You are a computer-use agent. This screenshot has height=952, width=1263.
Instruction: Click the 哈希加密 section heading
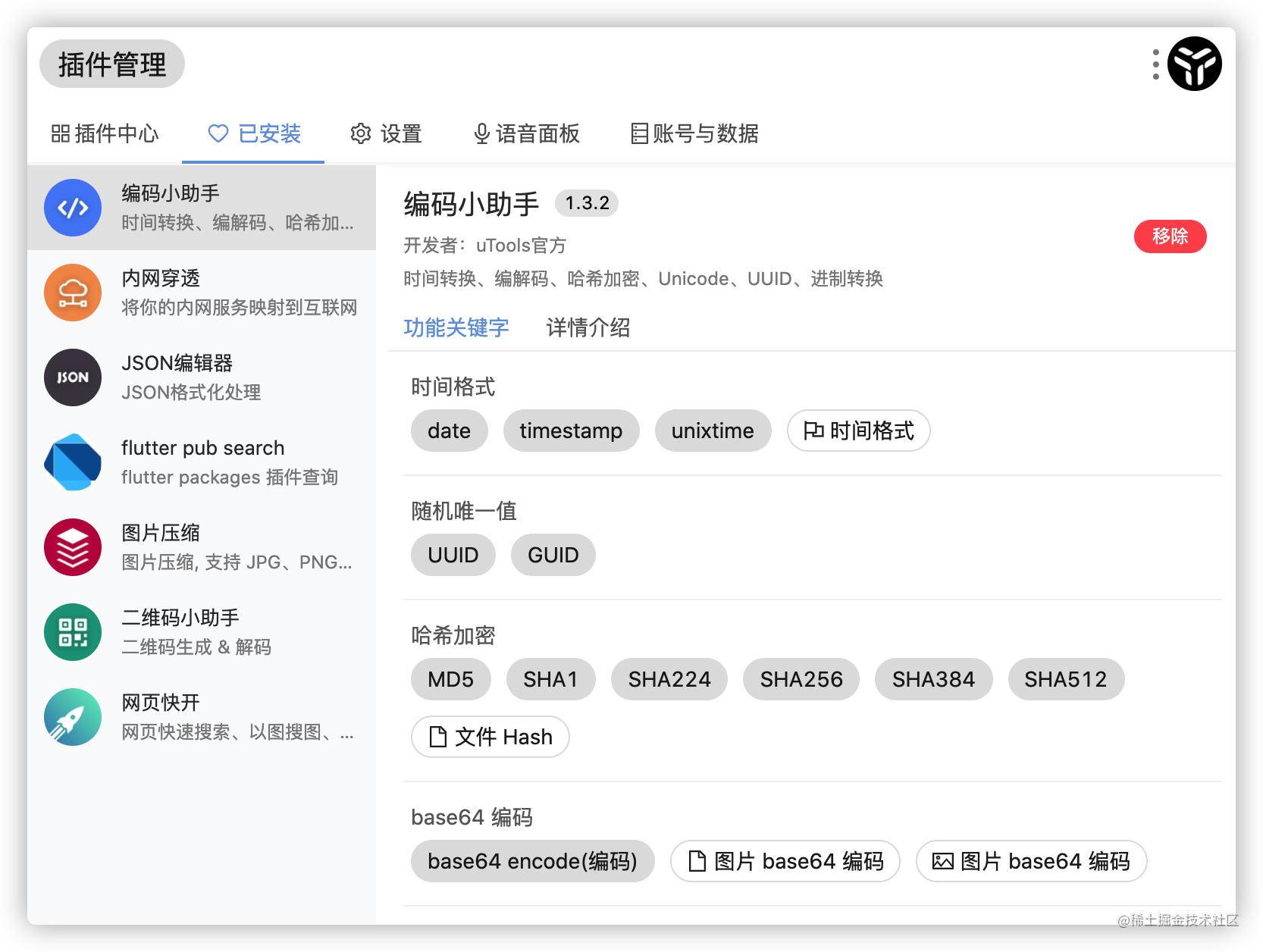click(453, 635)
